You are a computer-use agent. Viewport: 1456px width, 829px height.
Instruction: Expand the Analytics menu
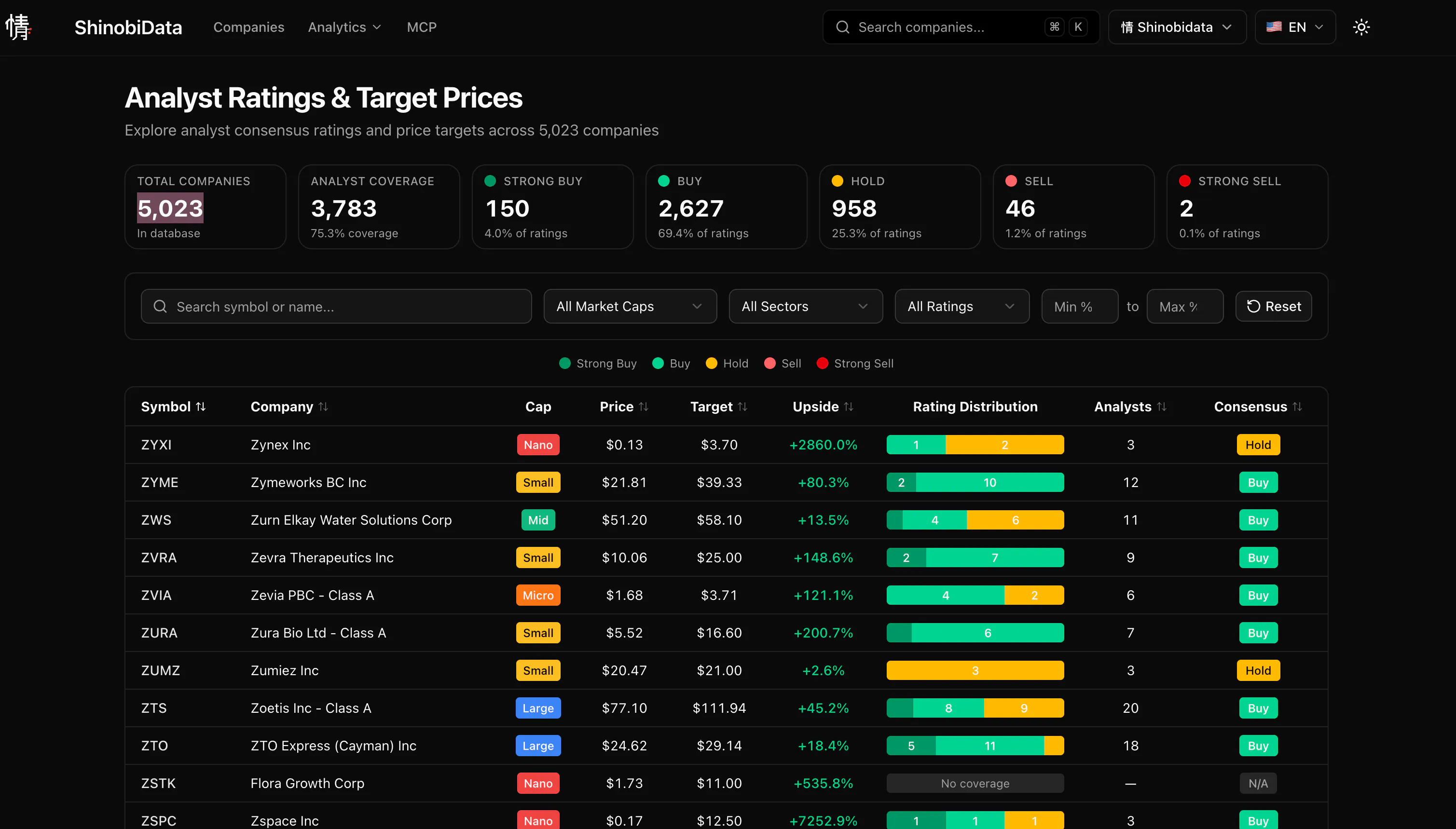tap(344, 27)
